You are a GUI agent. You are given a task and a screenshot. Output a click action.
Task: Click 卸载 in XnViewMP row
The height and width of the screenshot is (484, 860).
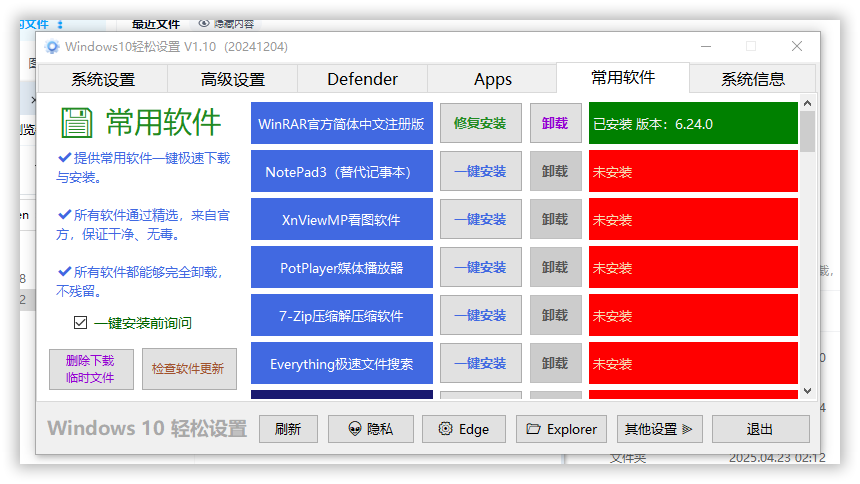point(555,220)
